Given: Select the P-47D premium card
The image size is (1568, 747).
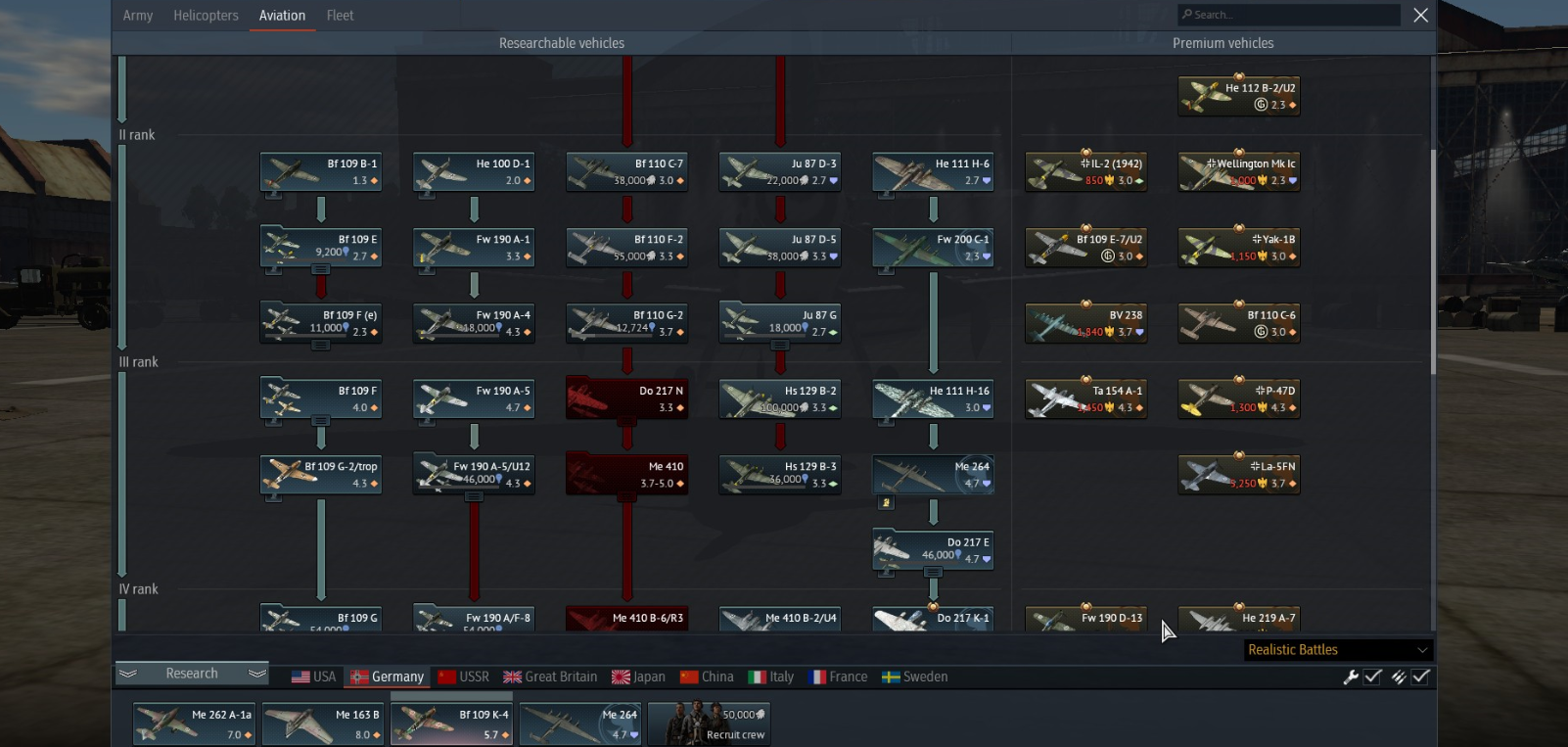Looking at the screenshot, I should (1239, 399).
